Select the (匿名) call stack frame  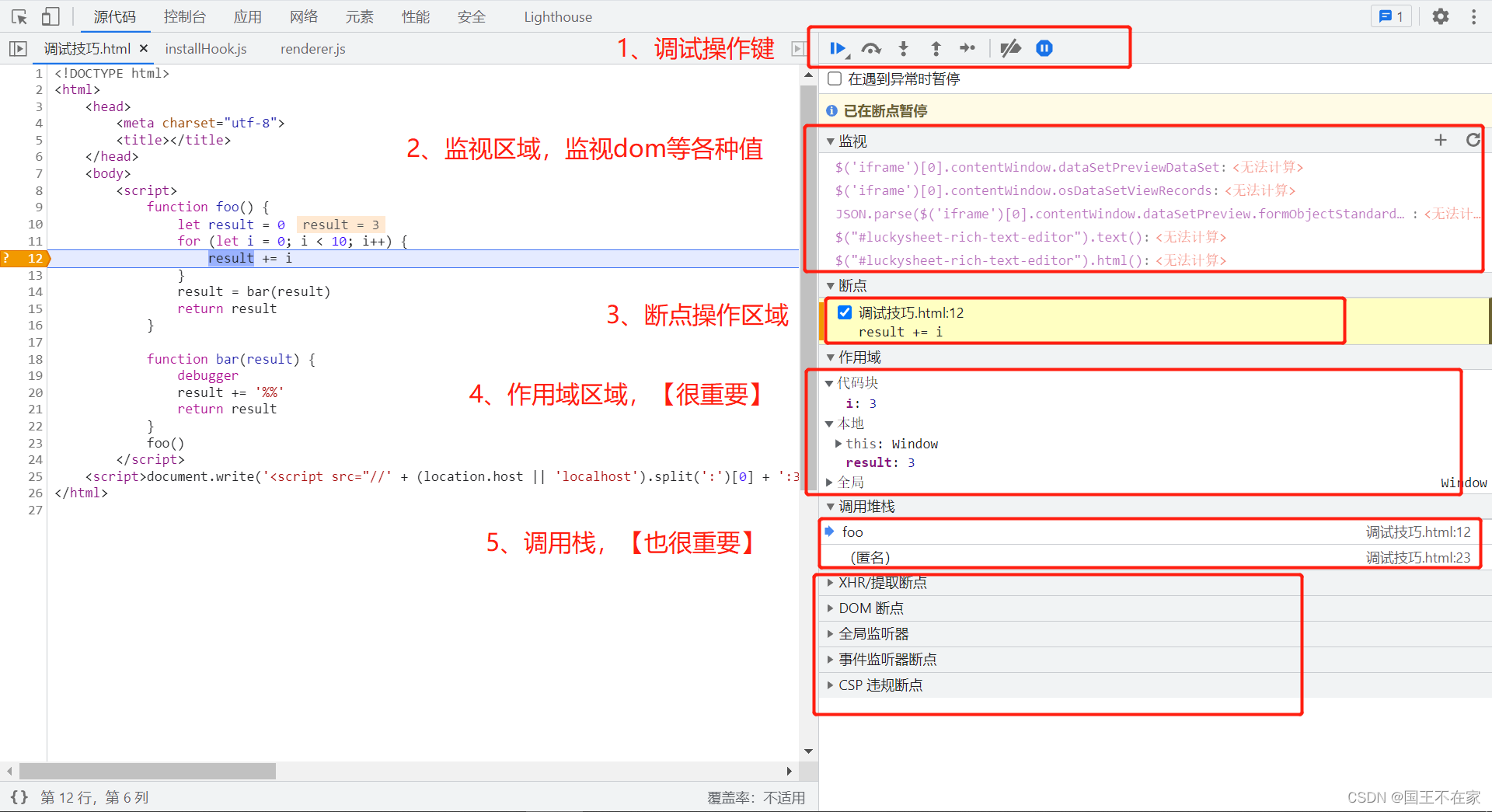coord(1154,557)
